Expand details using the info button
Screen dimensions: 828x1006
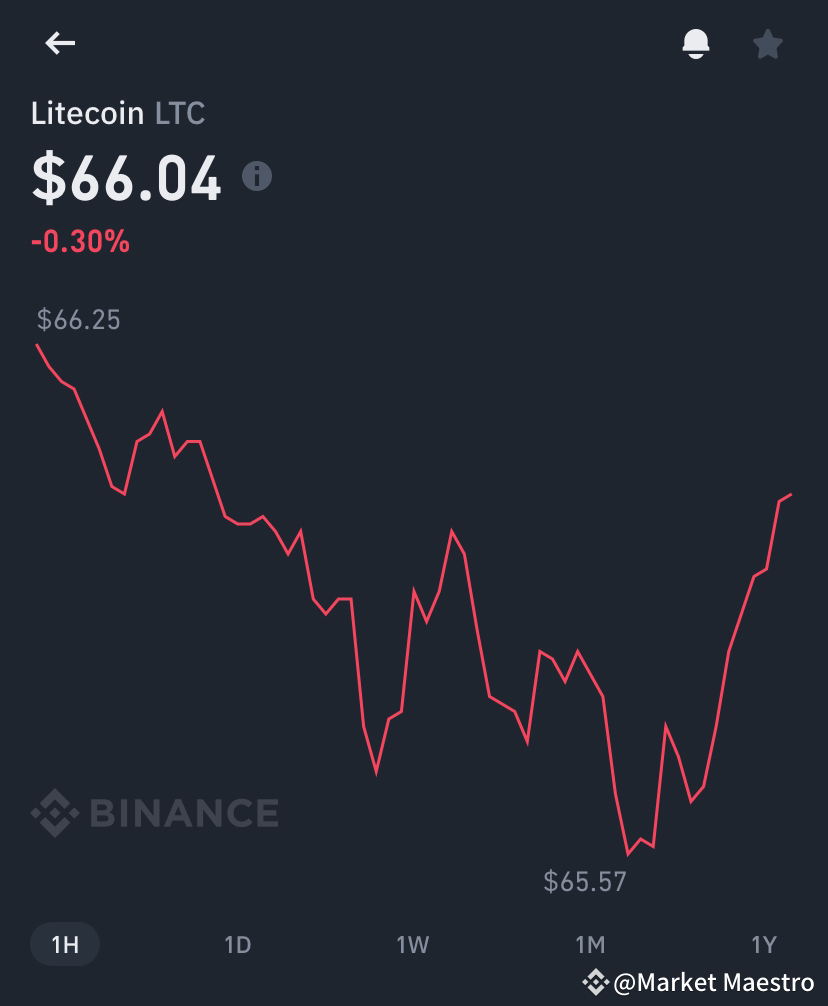click(x=259, y=178)
